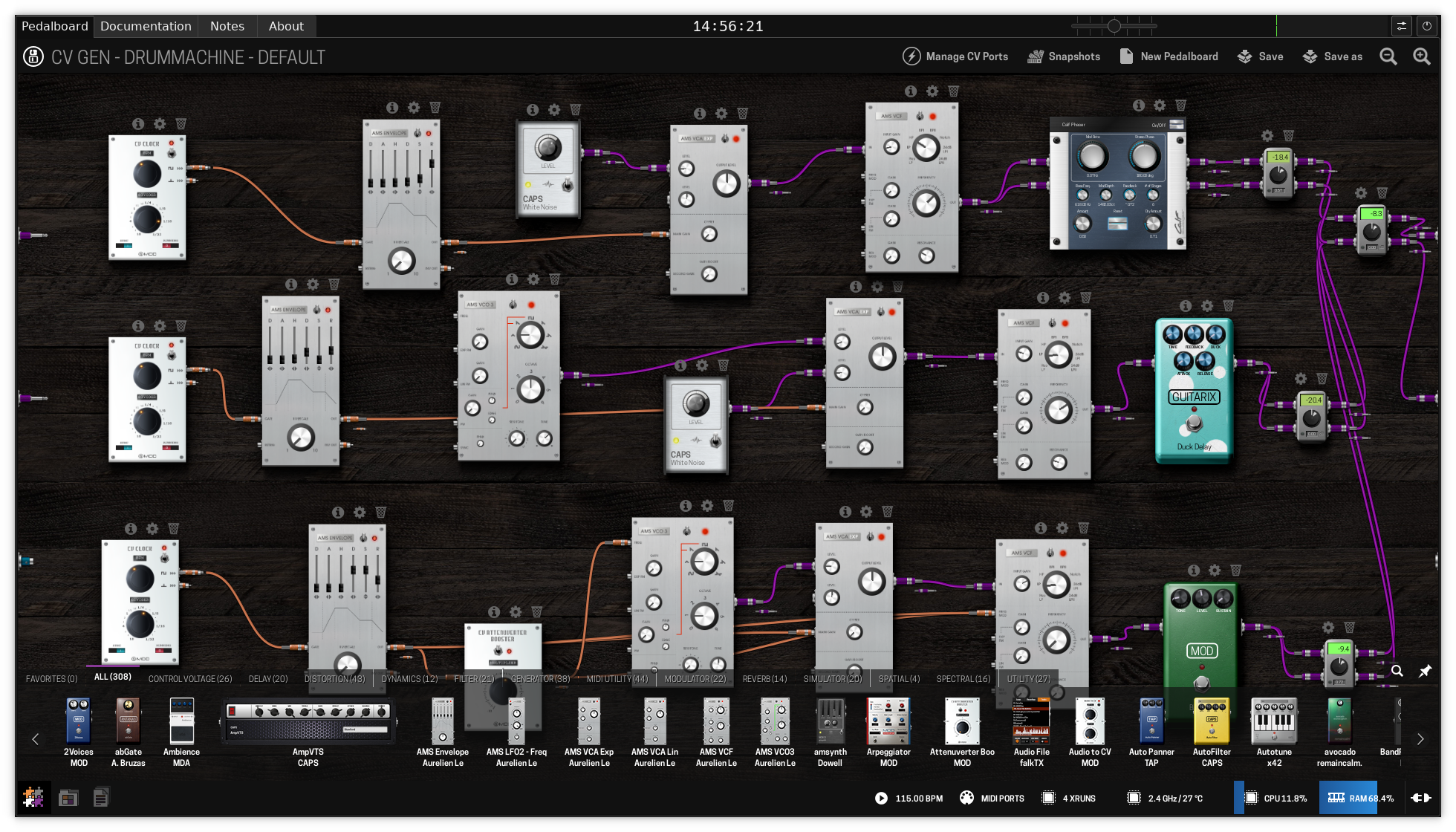
Task: Open the power menu icon
Action: pos(1426,26)
